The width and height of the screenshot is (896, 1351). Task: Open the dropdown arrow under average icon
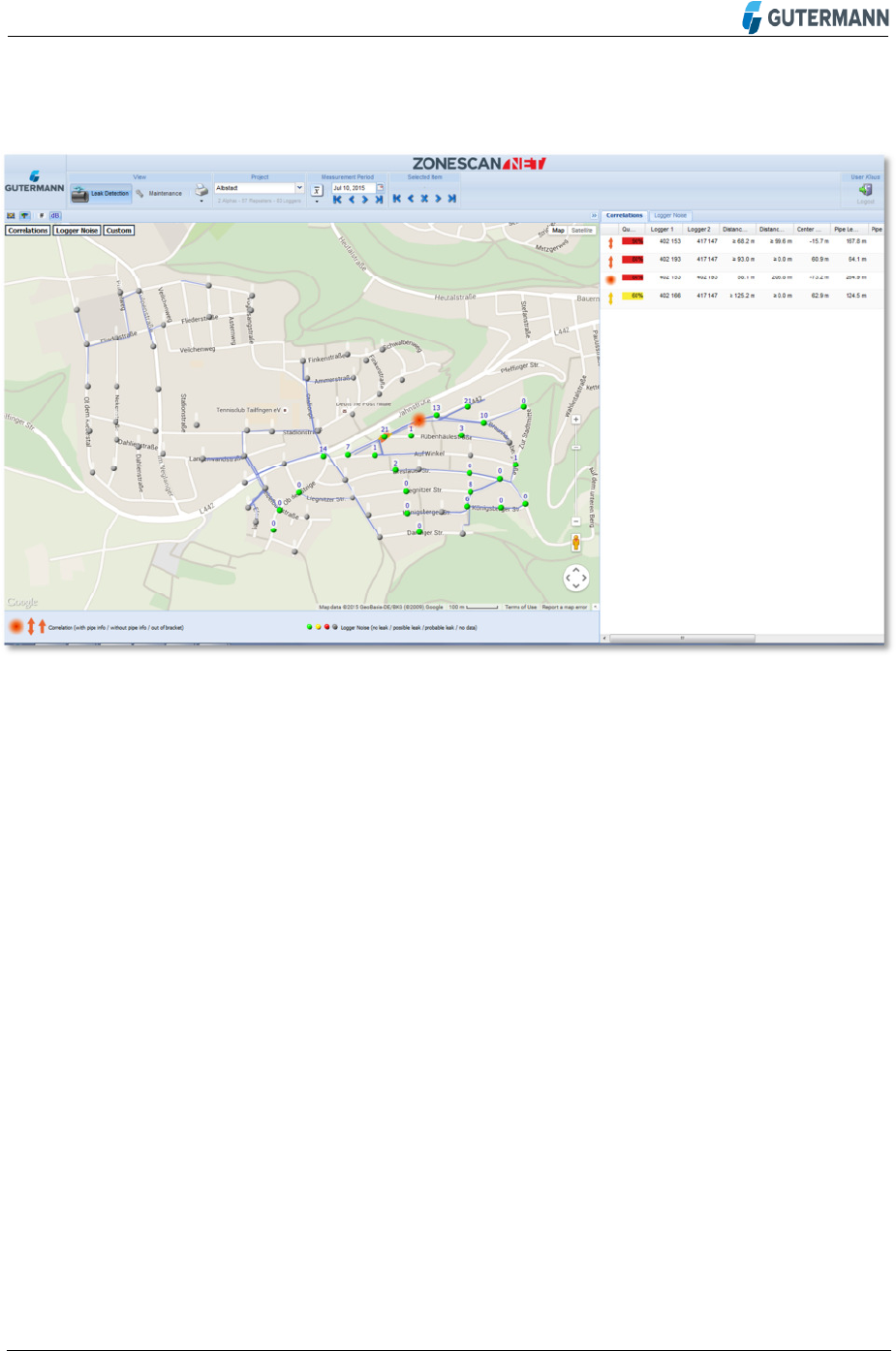(x=317, y=201)
